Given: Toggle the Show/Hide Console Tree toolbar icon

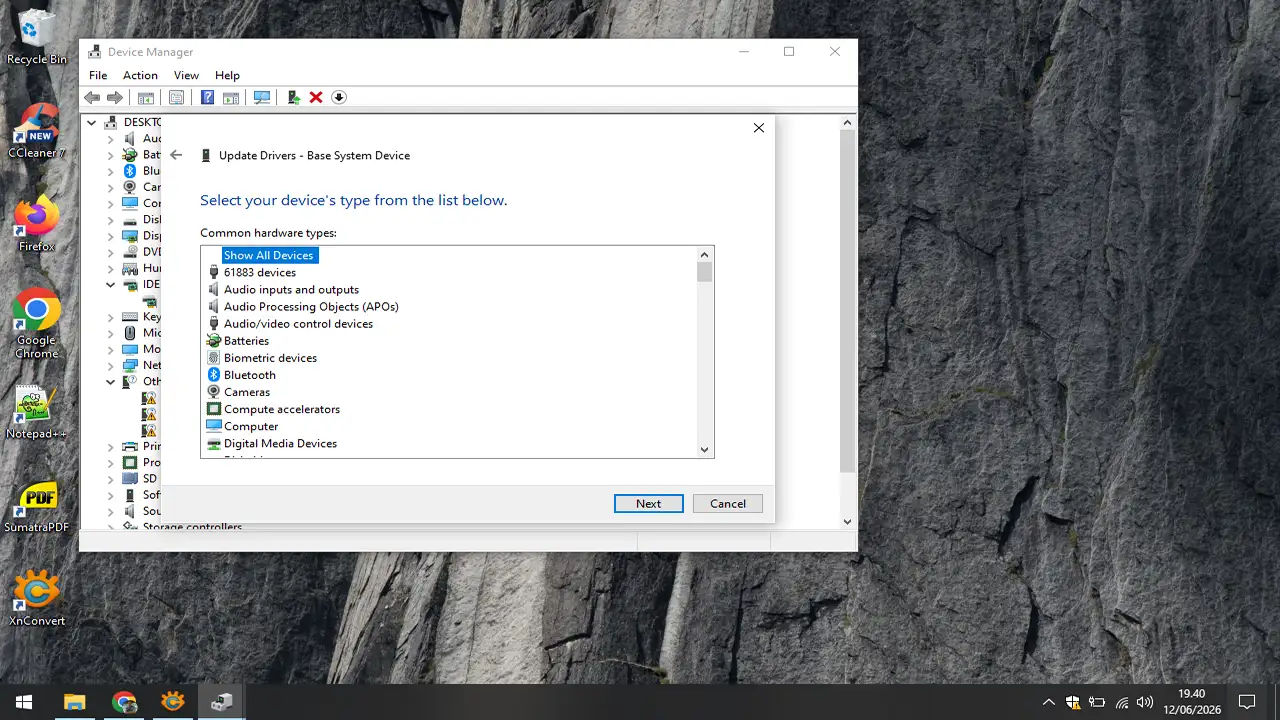Looking at the screenshot, I should (x=146, y=97).
